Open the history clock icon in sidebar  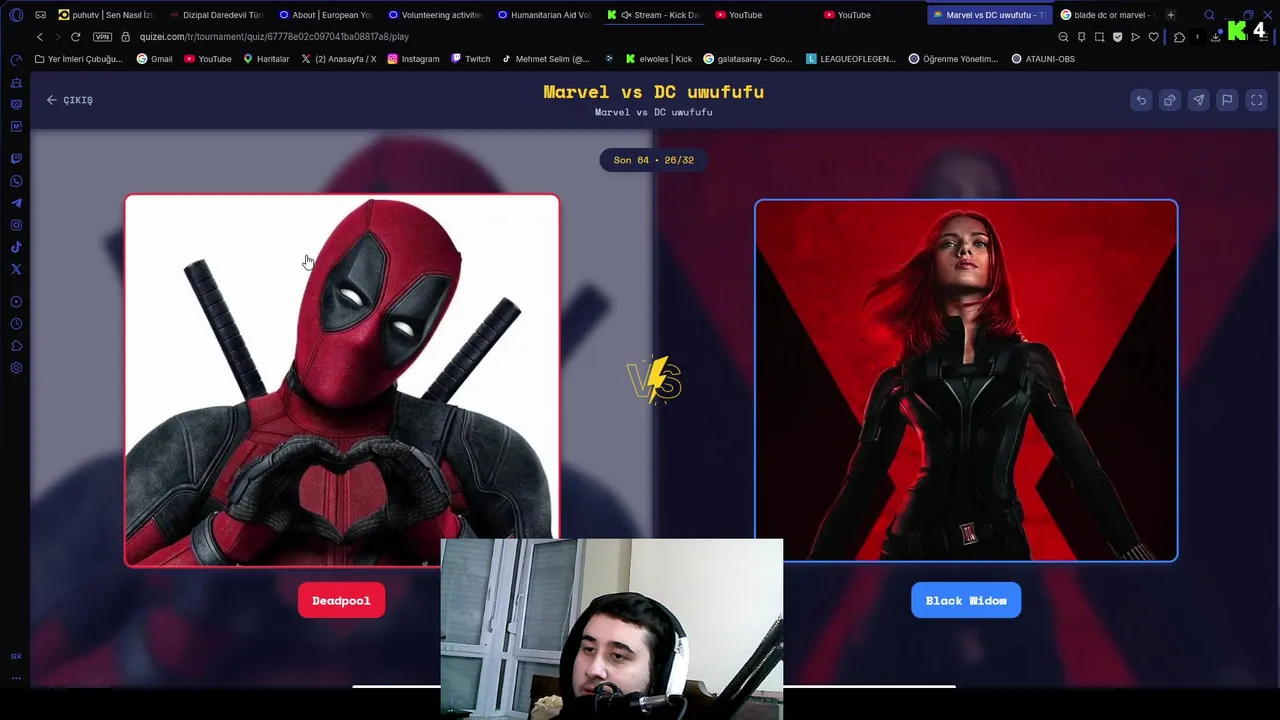click(x=16, y=324)
